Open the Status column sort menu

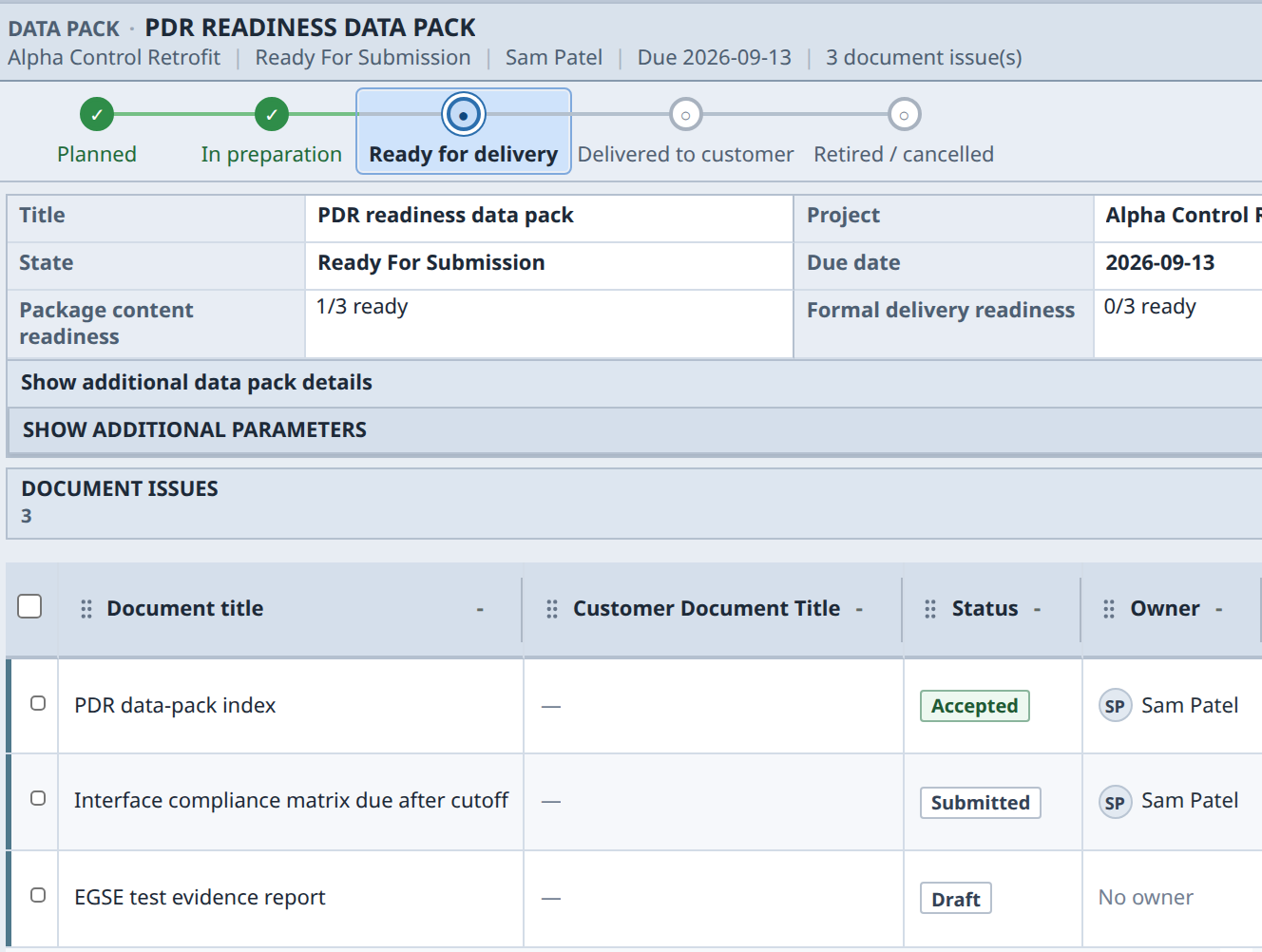[x=1037, y=609]
